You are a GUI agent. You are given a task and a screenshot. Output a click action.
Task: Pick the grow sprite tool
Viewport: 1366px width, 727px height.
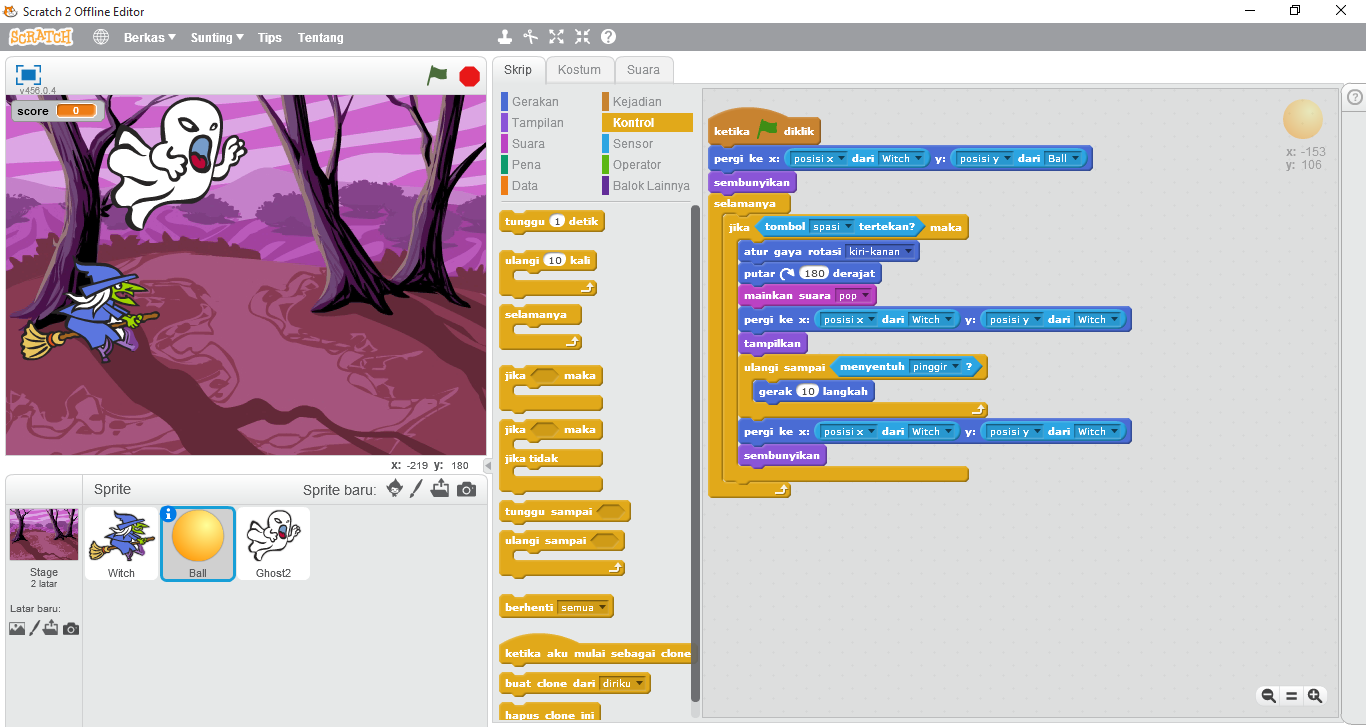point(556,36)
